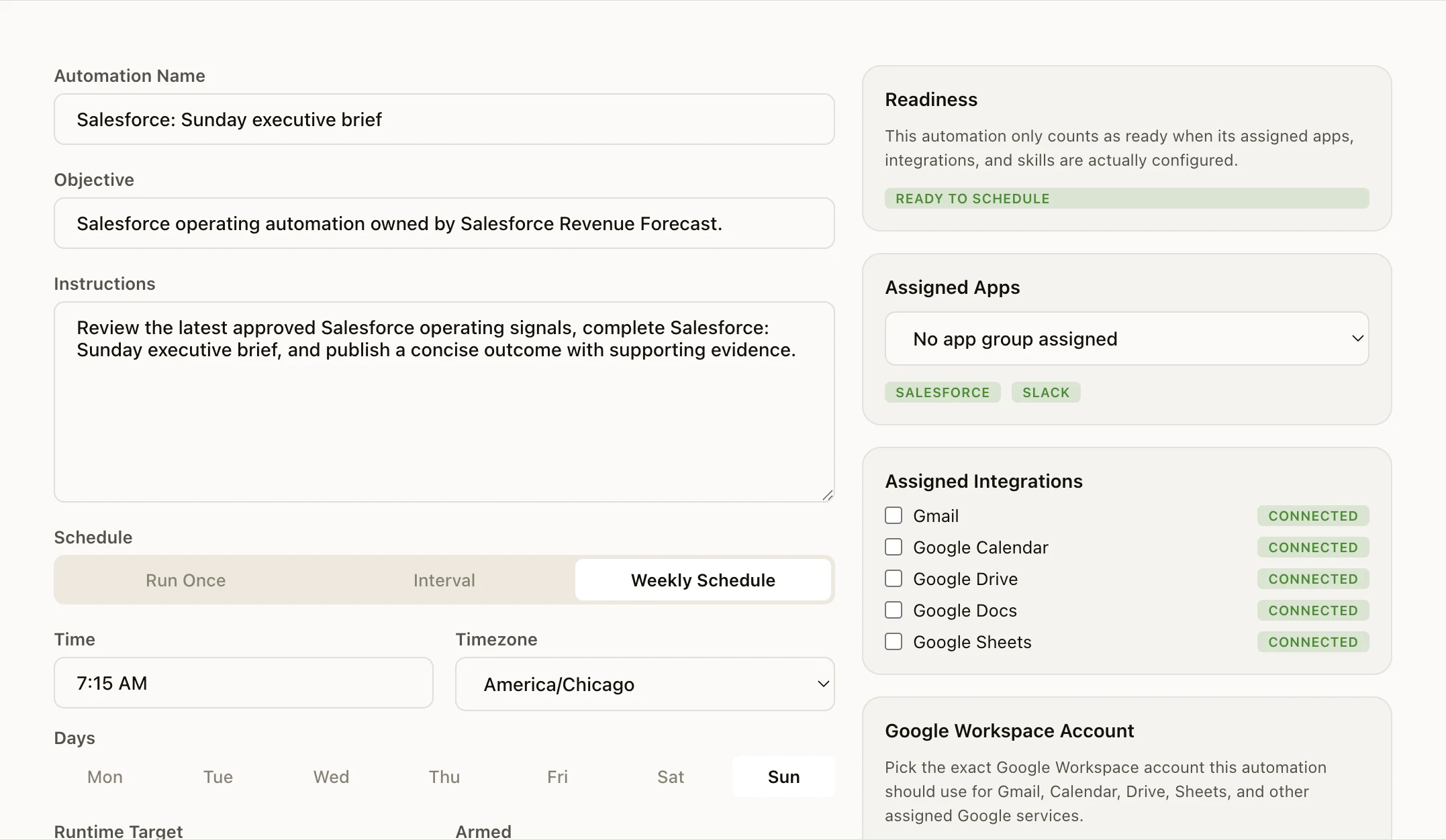Click the SLACK app tag
The width and height of the screenshot is (1446, 840).
(1046, 392)
